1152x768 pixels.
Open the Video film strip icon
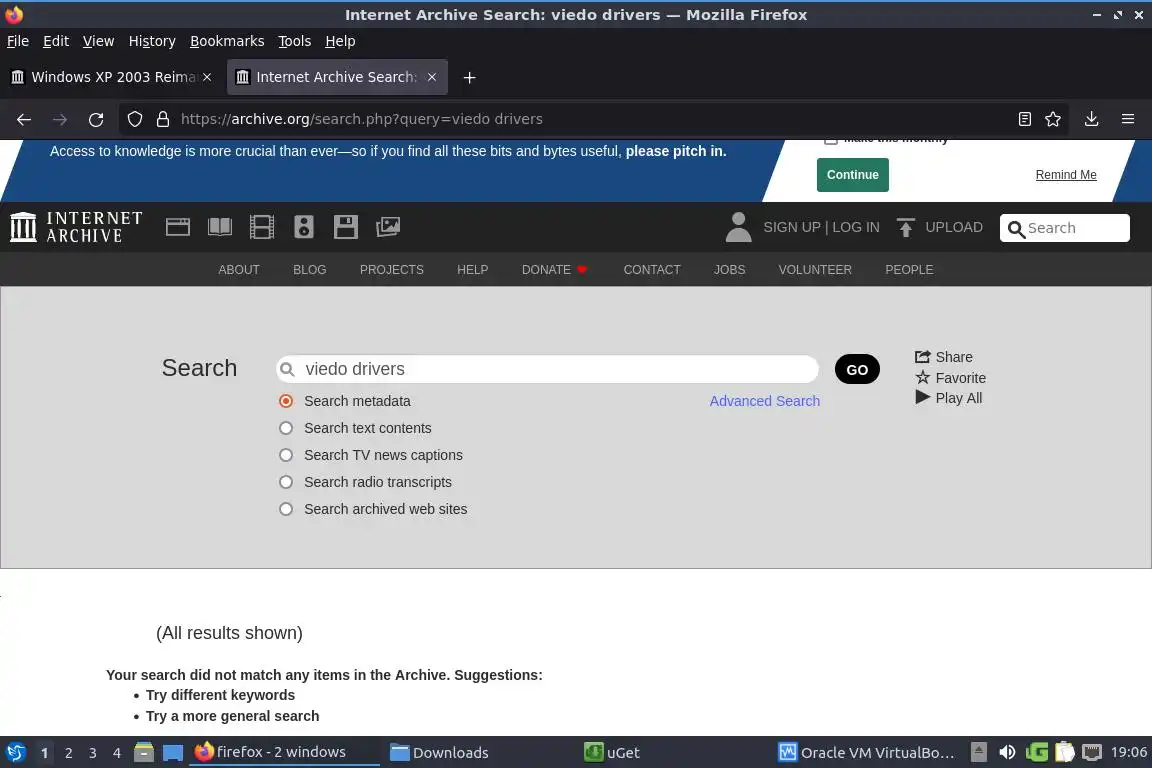[x=262, y=227]
